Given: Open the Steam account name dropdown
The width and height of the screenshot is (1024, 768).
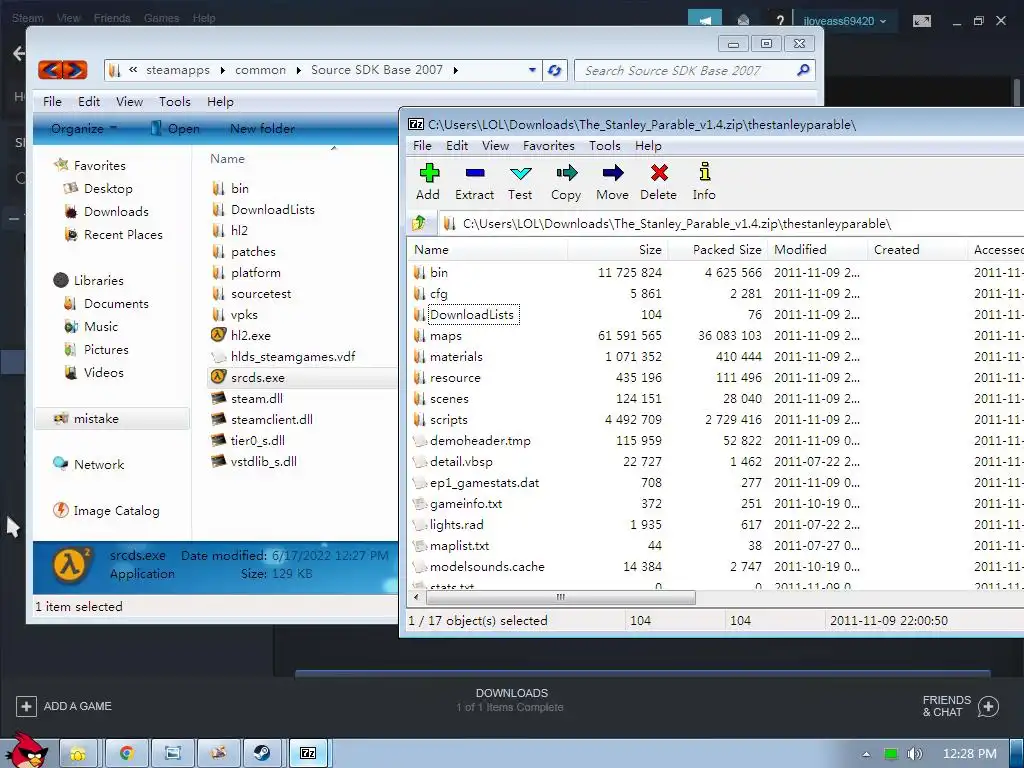Looking at the screenshot, I should [x=844, y=21].
